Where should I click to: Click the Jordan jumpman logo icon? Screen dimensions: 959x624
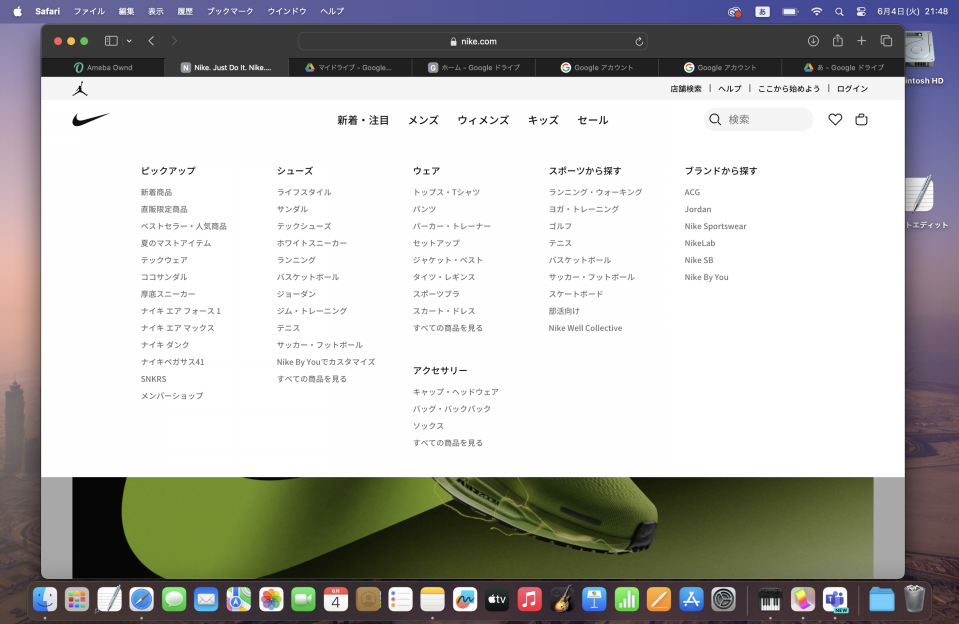(80, 89)
